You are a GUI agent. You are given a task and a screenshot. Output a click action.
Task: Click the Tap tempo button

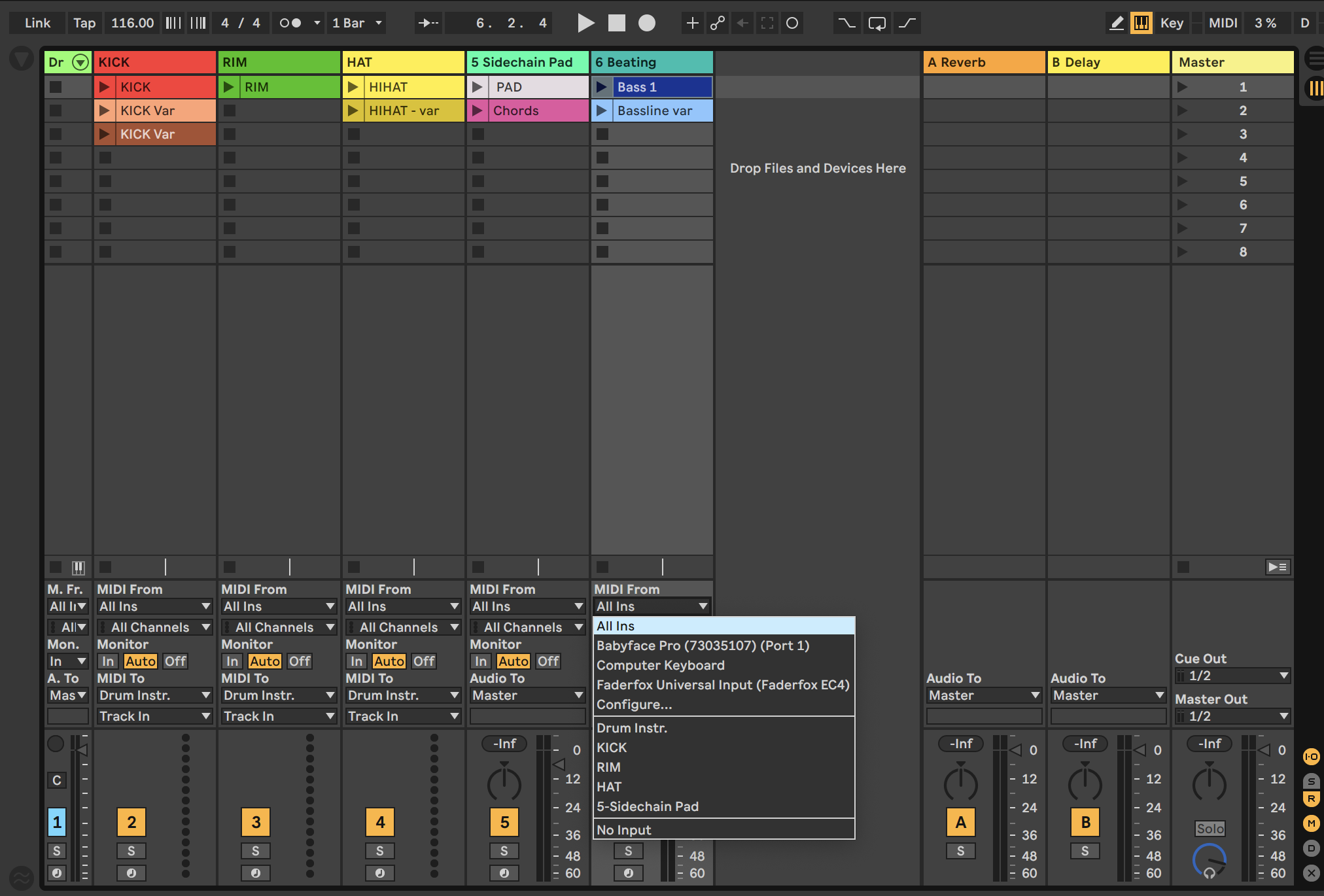pos(84,24)
